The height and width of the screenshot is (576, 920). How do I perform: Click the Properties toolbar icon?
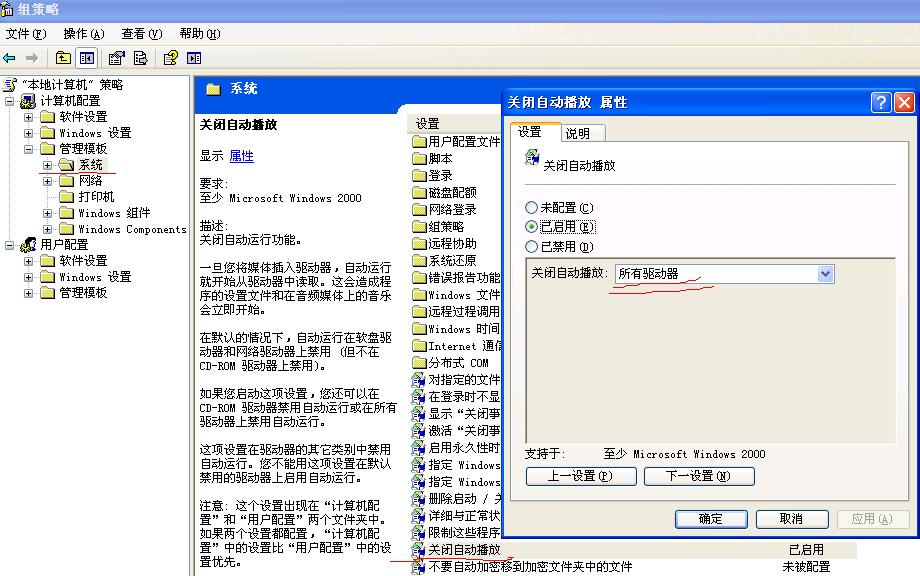(x=117, y=58)
